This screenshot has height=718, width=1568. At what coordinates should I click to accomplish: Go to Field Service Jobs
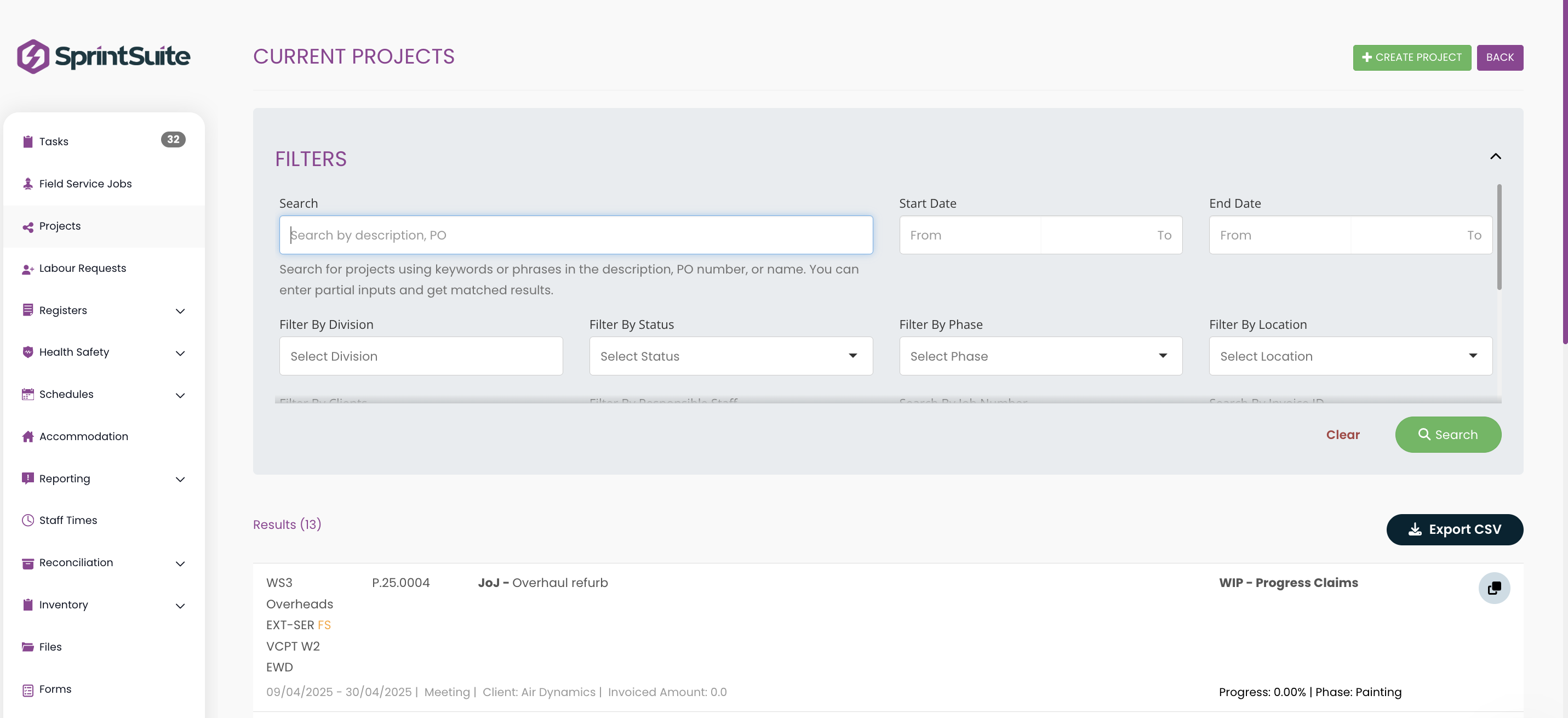pyautogui.click(x=104, y=184)
